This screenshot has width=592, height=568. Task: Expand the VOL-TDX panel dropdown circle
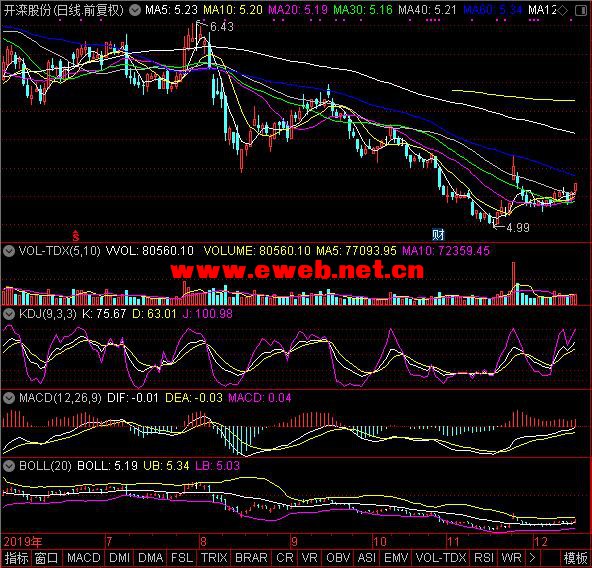tap(9, 251)
